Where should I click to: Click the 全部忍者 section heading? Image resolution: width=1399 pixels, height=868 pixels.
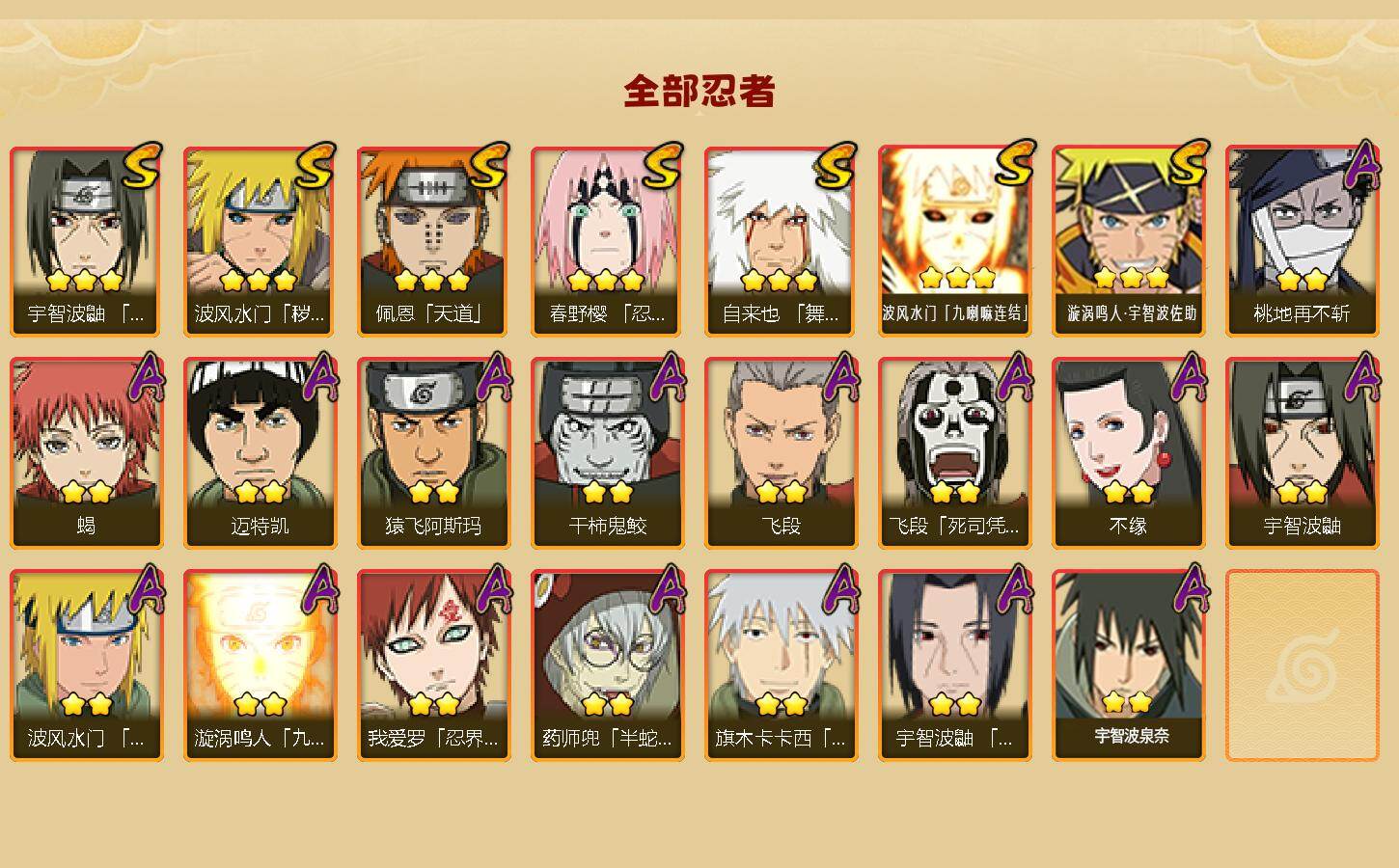click(699, 92)
